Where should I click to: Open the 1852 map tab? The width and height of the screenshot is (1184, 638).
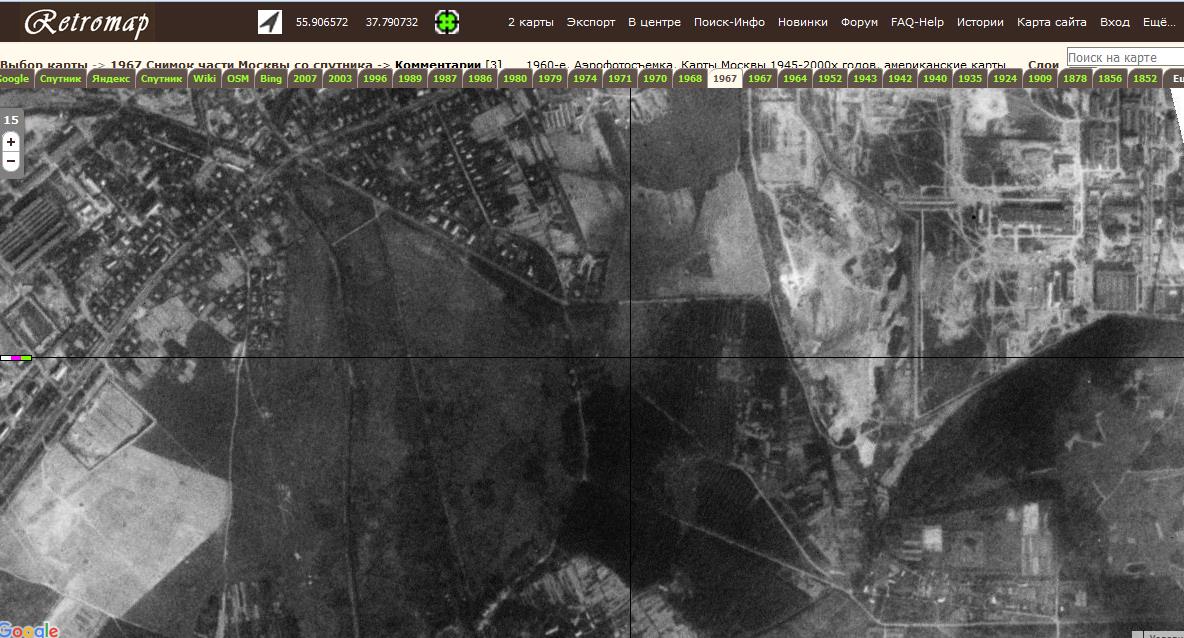point(1145,79)
